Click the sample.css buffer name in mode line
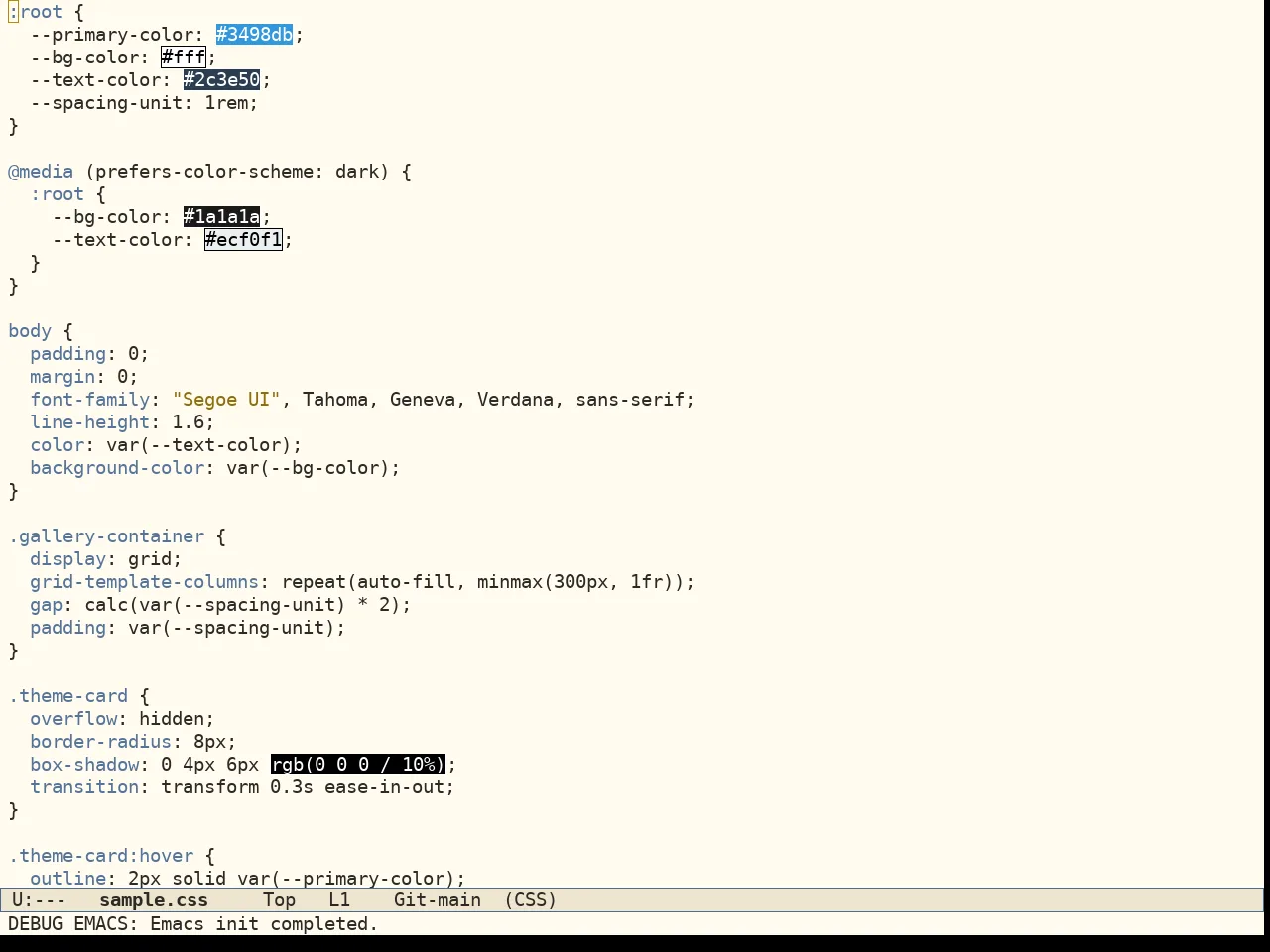Image resolution: width=1270 pixels, height=952 pixels. pos(154,900)
